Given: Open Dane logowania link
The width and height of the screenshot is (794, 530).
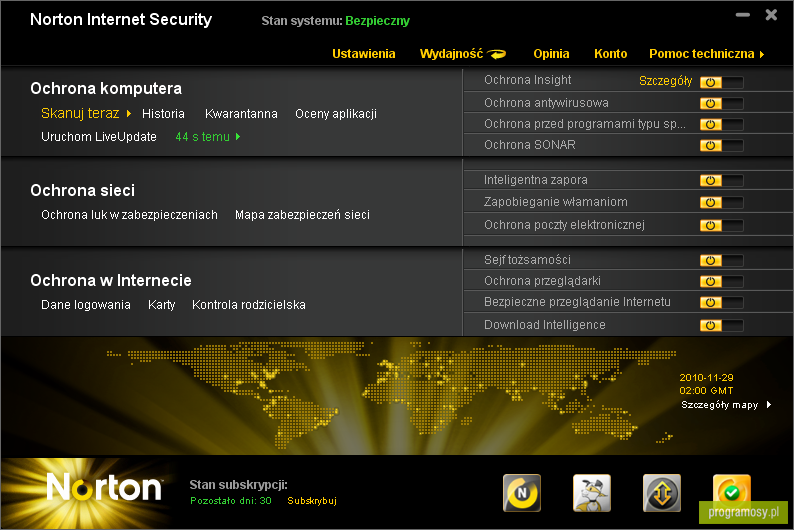Looking at the screenshot, I should coord(86,305).
